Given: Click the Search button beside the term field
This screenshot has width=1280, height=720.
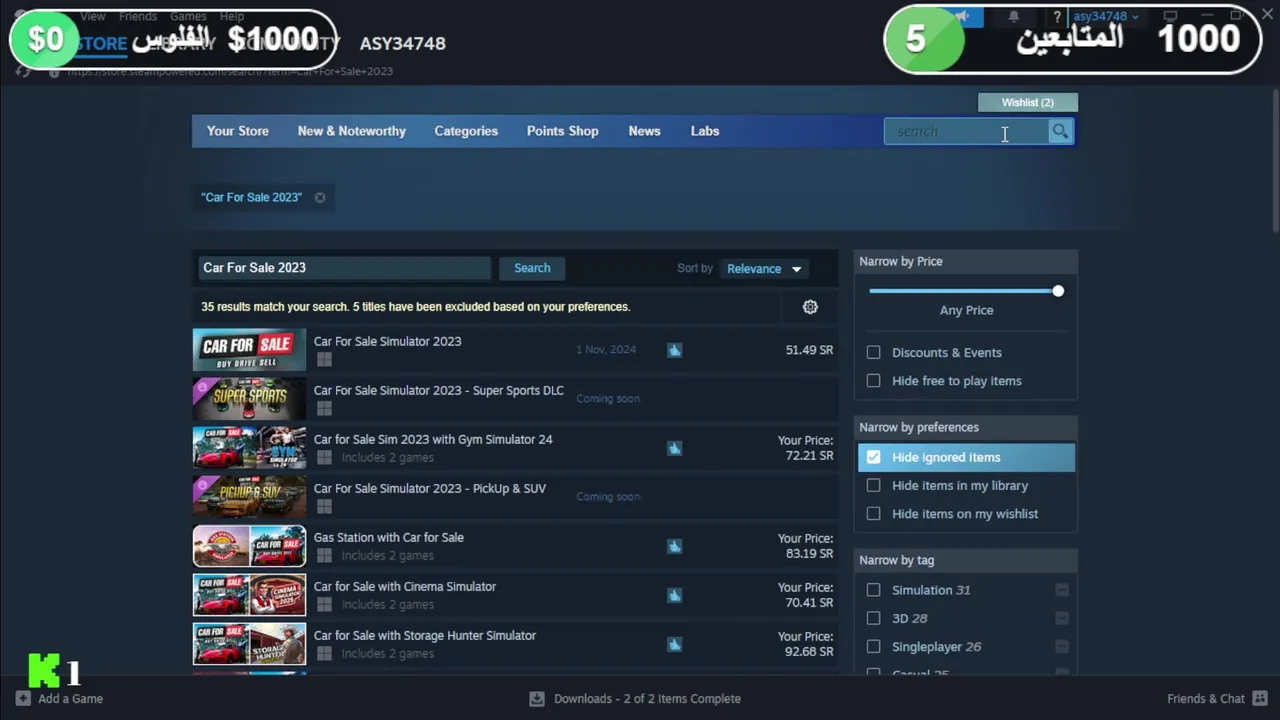Looking at the screenshot, I should click(532, 268).
